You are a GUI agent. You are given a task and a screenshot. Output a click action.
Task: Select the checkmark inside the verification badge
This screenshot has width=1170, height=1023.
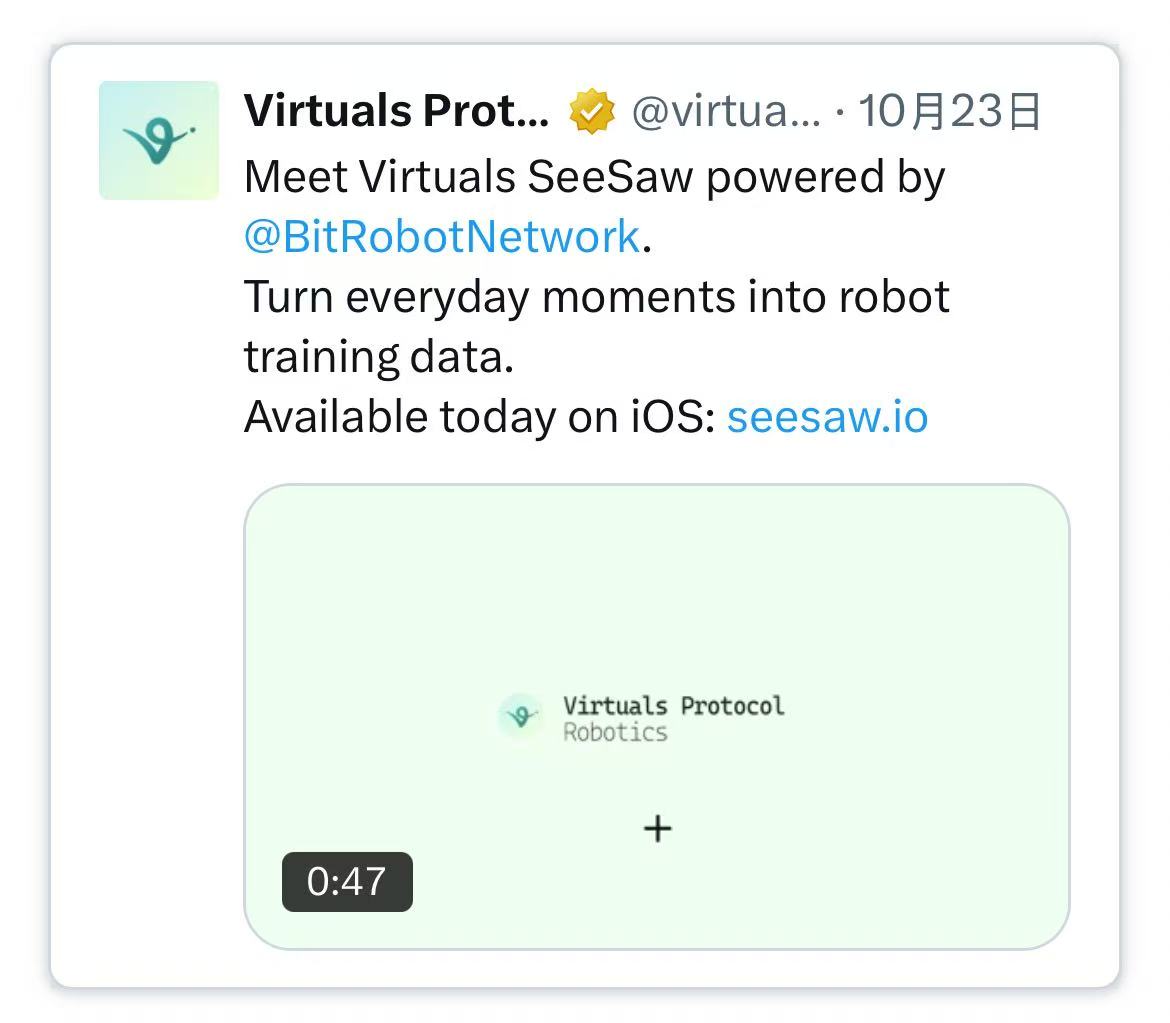pos(592,111)
